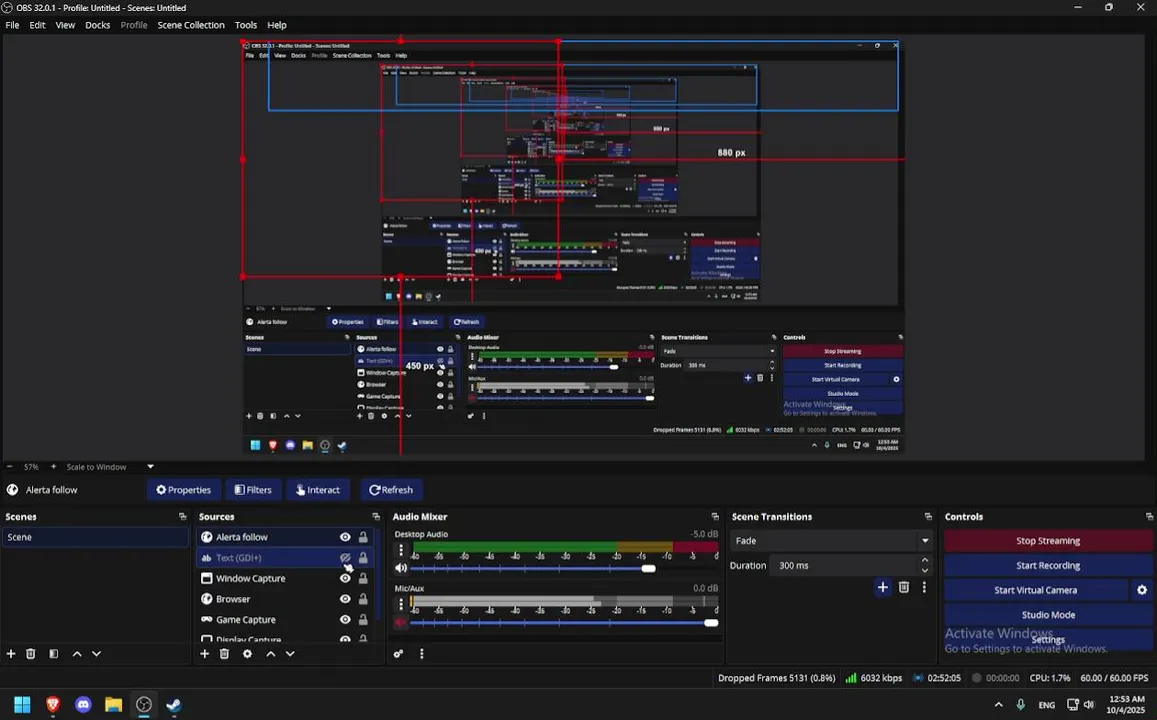Hide Game Capture source eye icon
Screen dimensions: 1157x720
(345, 620)
